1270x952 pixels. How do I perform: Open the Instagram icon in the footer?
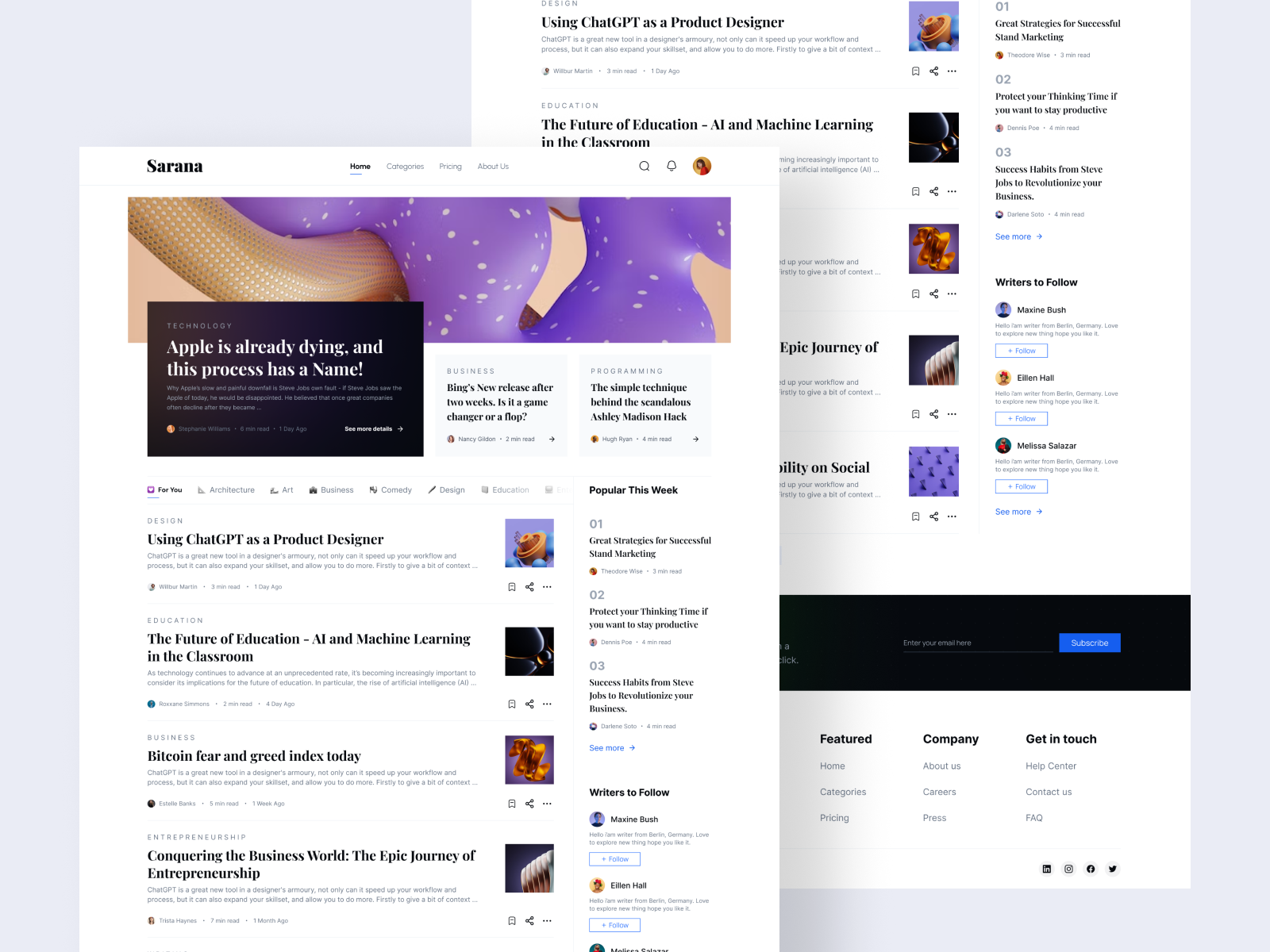click(1069, 869)
